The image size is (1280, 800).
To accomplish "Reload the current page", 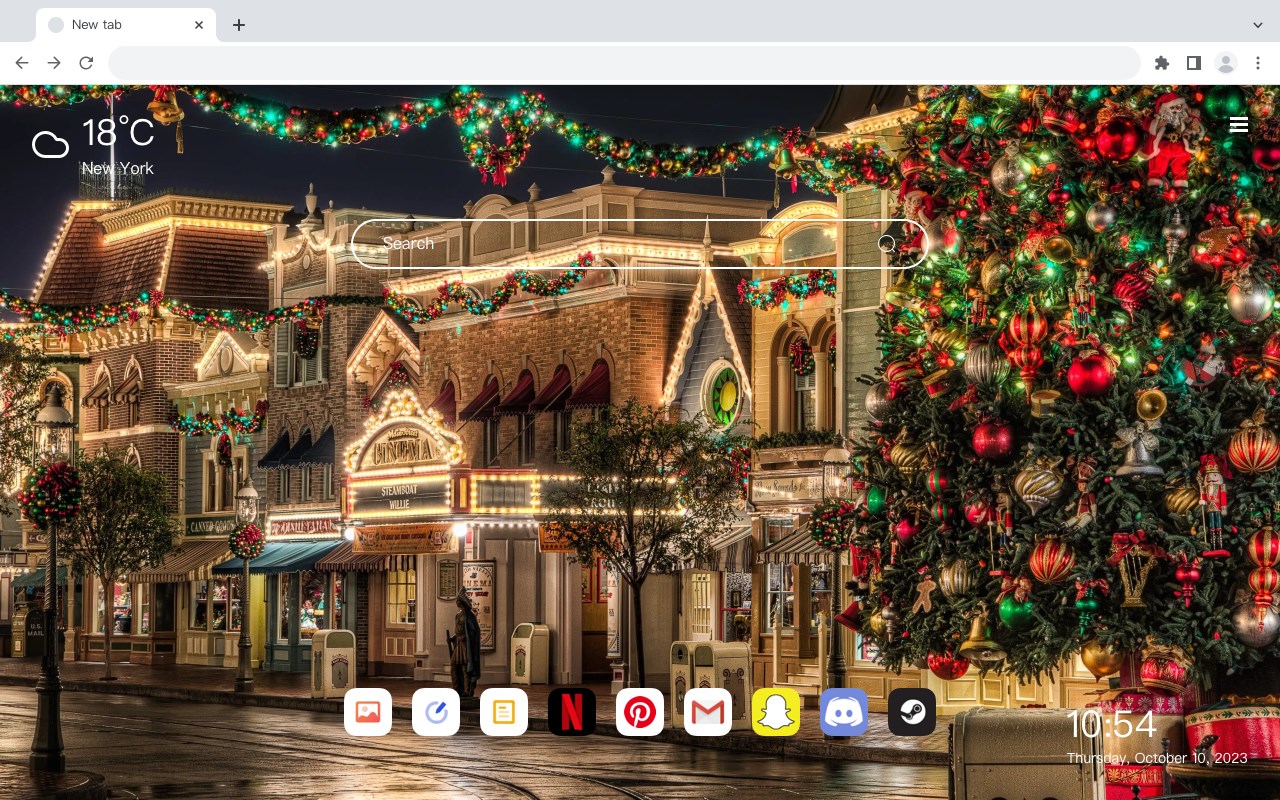I will coord(86,63).
